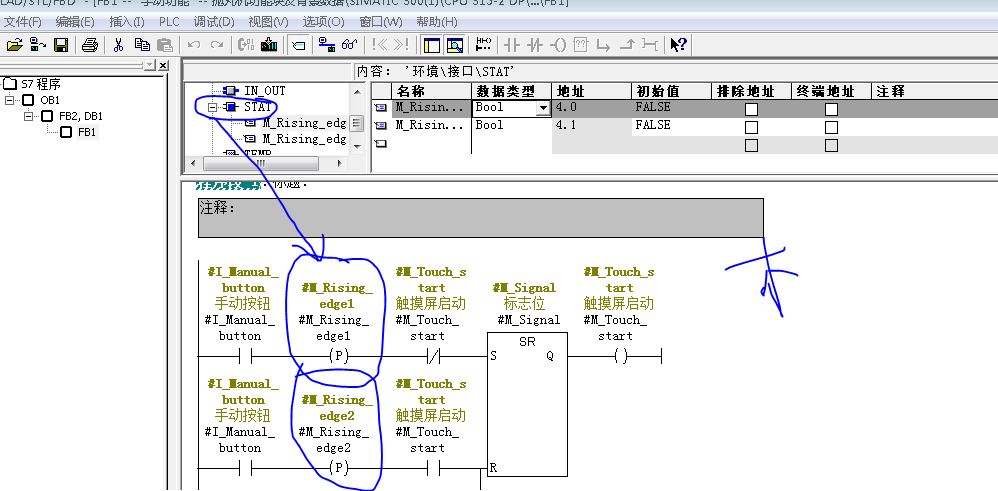
Task: Select the S7 程序 root node
Action: click(40, 84)
